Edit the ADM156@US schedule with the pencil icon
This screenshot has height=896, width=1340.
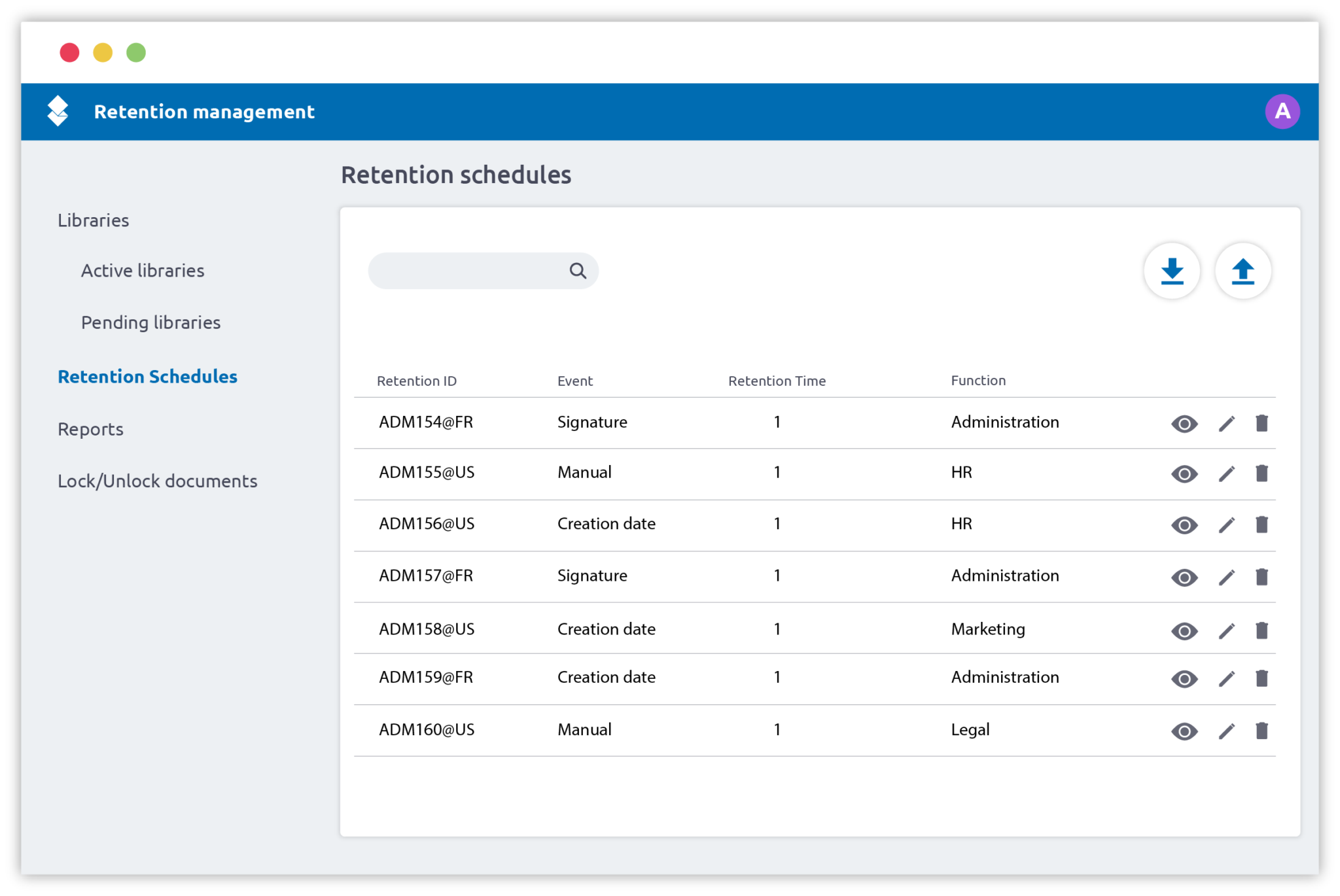coord(1226,525)
